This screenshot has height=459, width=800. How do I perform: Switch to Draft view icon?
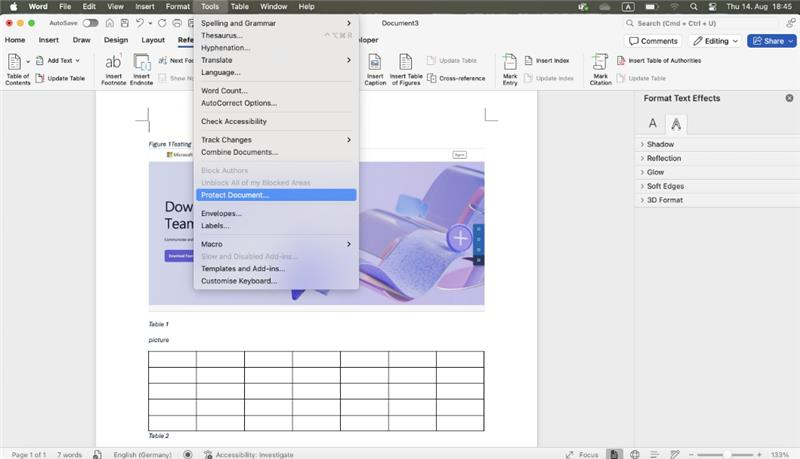[674, 454]
